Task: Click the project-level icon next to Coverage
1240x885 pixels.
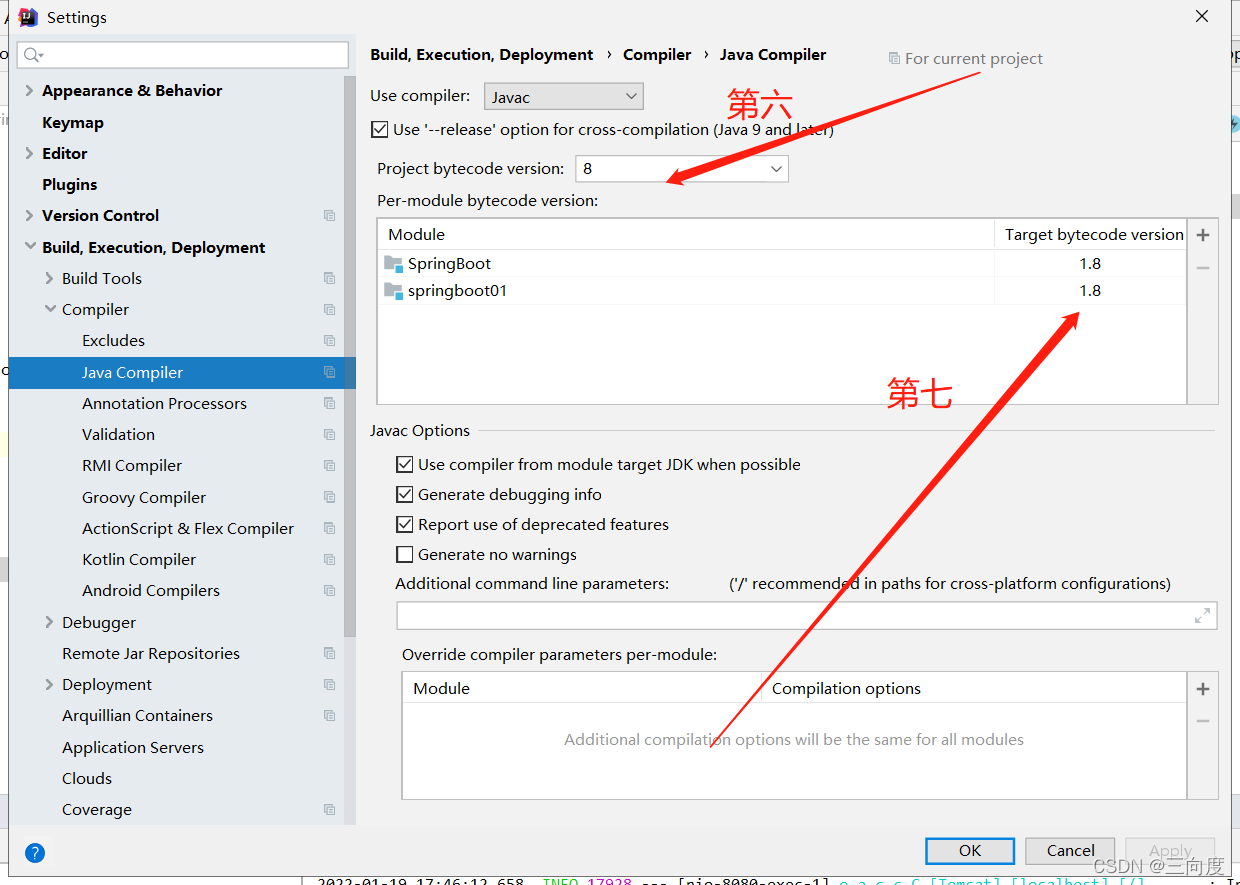Action: pyautogui.click(x=329, y=809)
